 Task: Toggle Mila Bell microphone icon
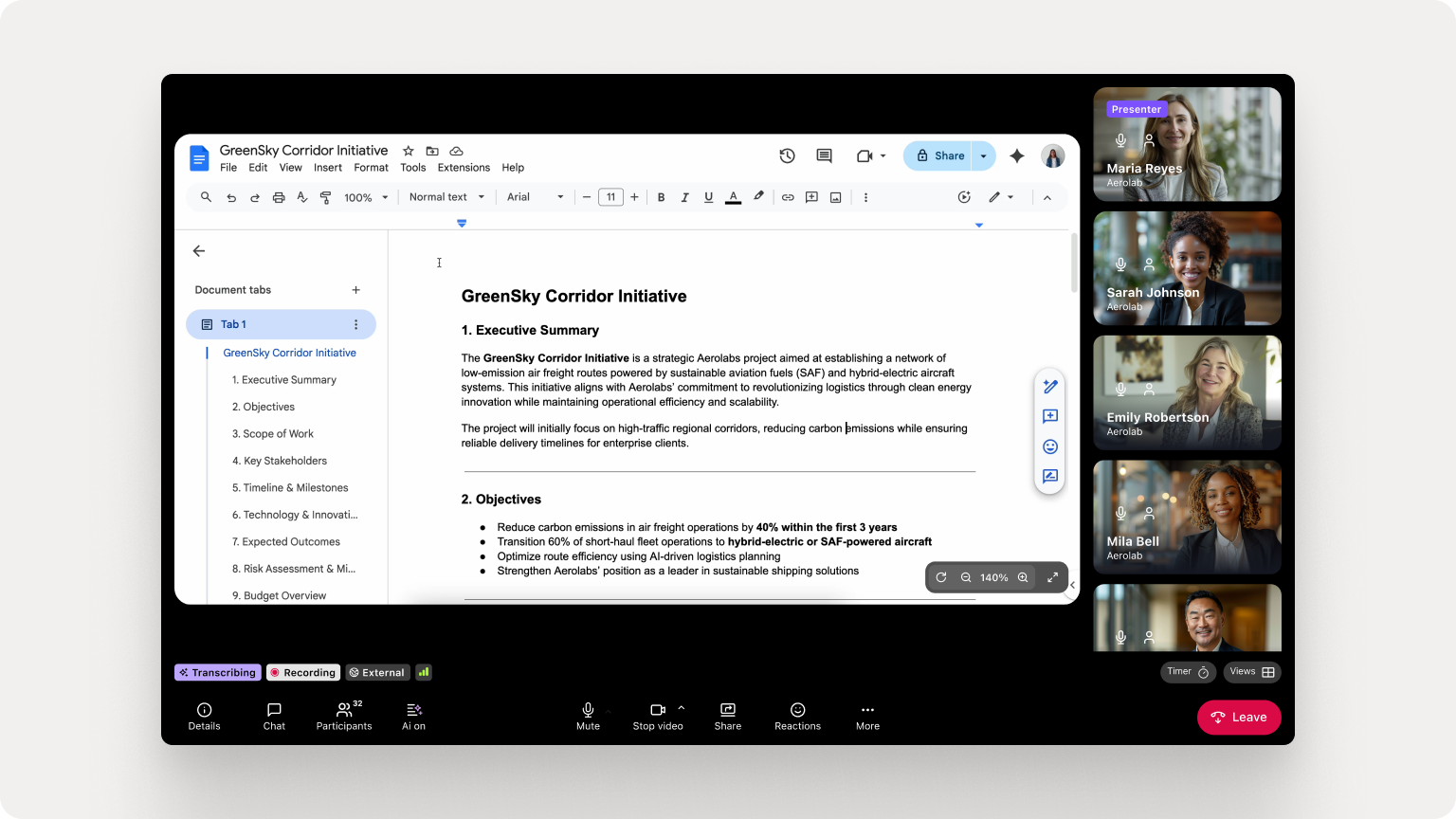tap(1120, 513)
